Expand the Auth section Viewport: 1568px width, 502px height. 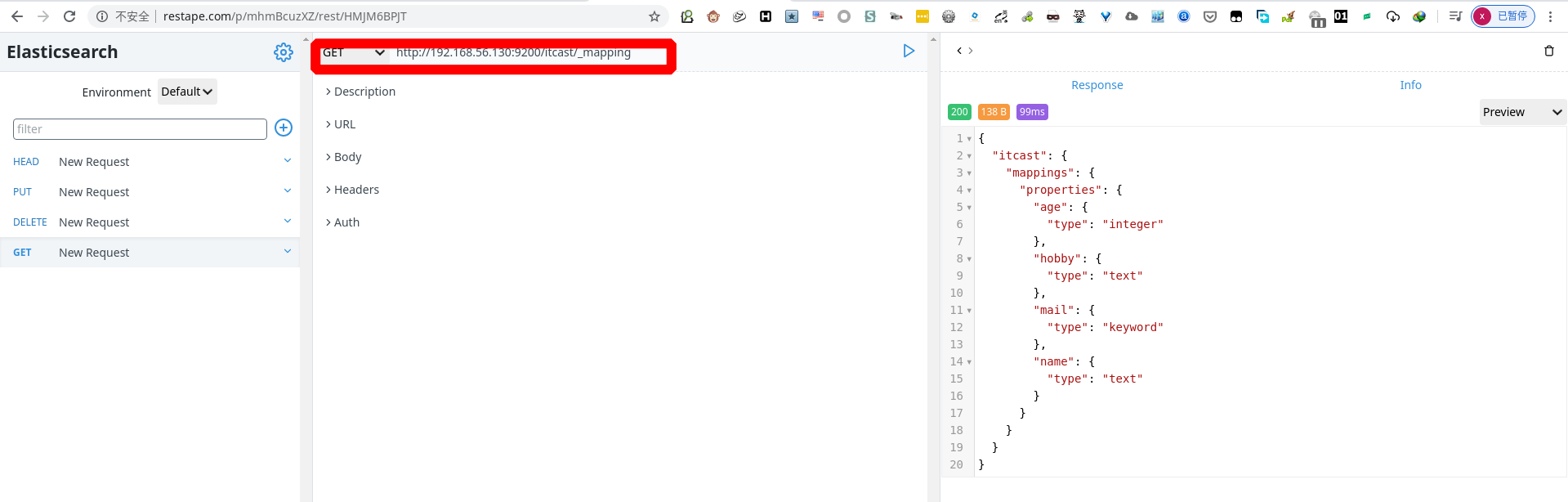[342, 222]
